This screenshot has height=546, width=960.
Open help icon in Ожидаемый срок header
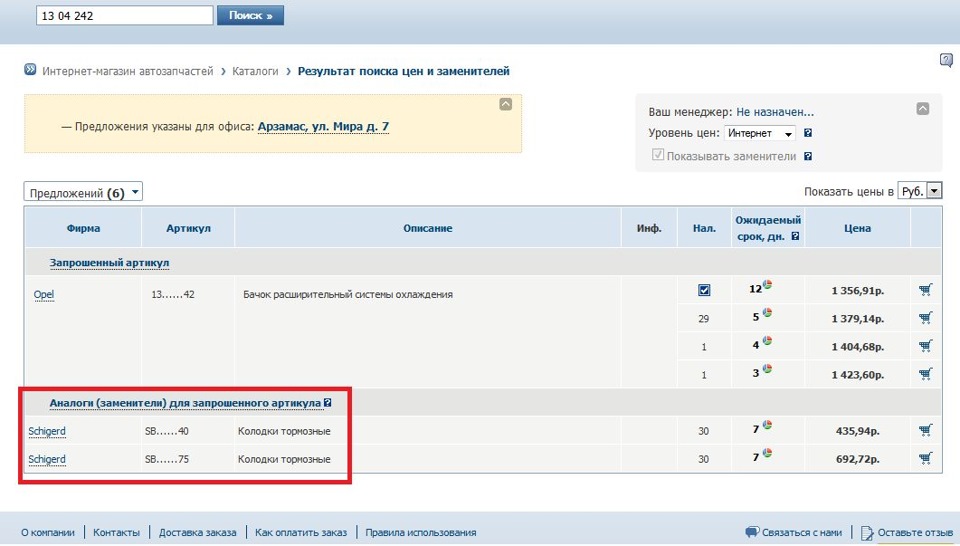click(x=795, y=236)
